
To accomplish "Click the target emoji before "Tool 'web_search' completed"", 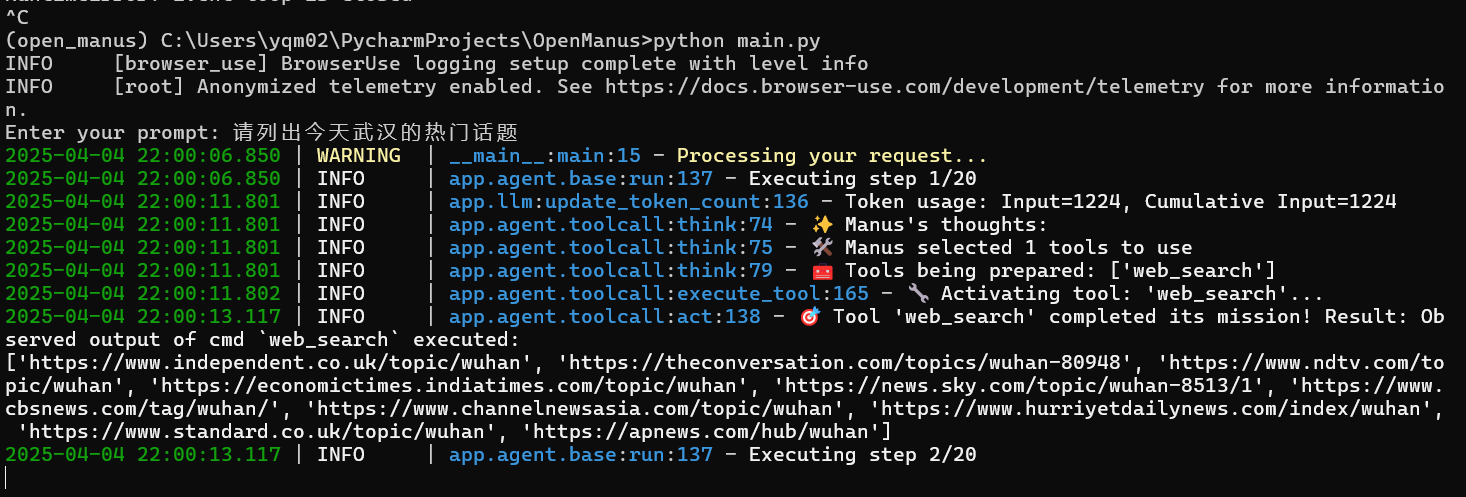I will click(810, 317).
